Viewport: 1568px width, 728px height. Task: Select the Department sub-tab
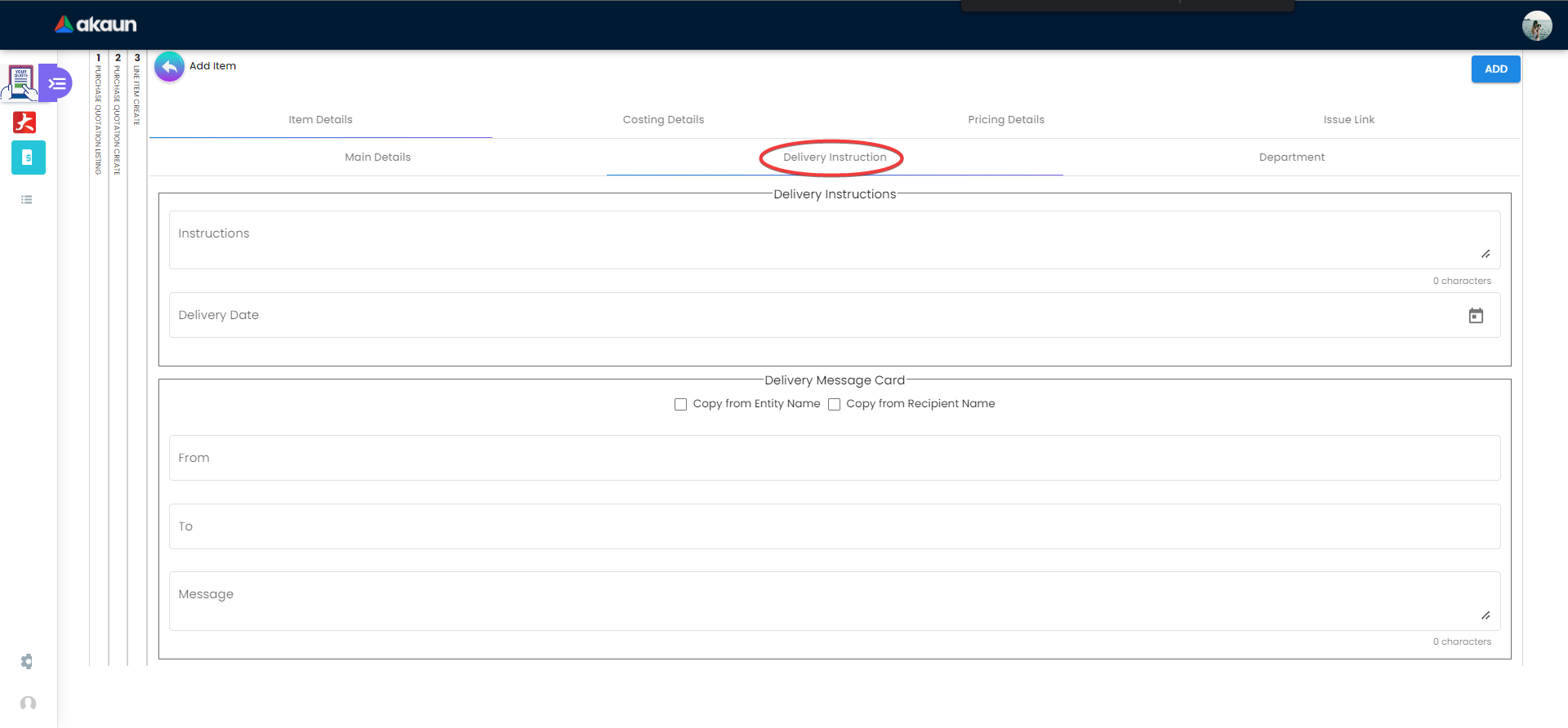click(x=1292, y=158)
